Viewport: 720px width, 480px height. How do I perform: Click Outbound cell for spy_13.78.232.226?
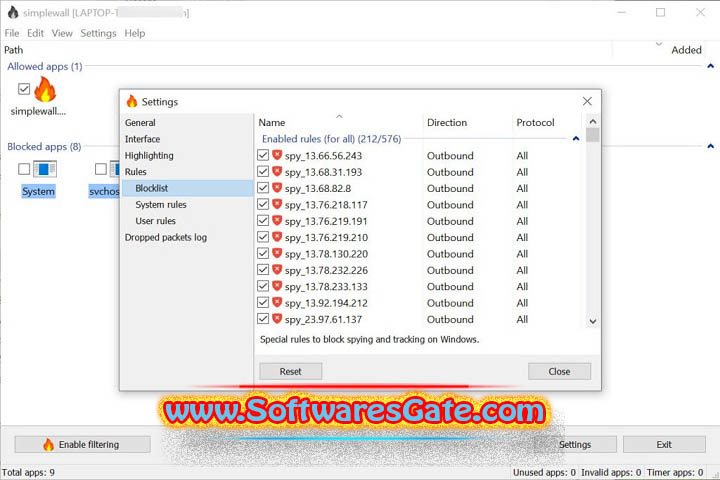[450, 270]
